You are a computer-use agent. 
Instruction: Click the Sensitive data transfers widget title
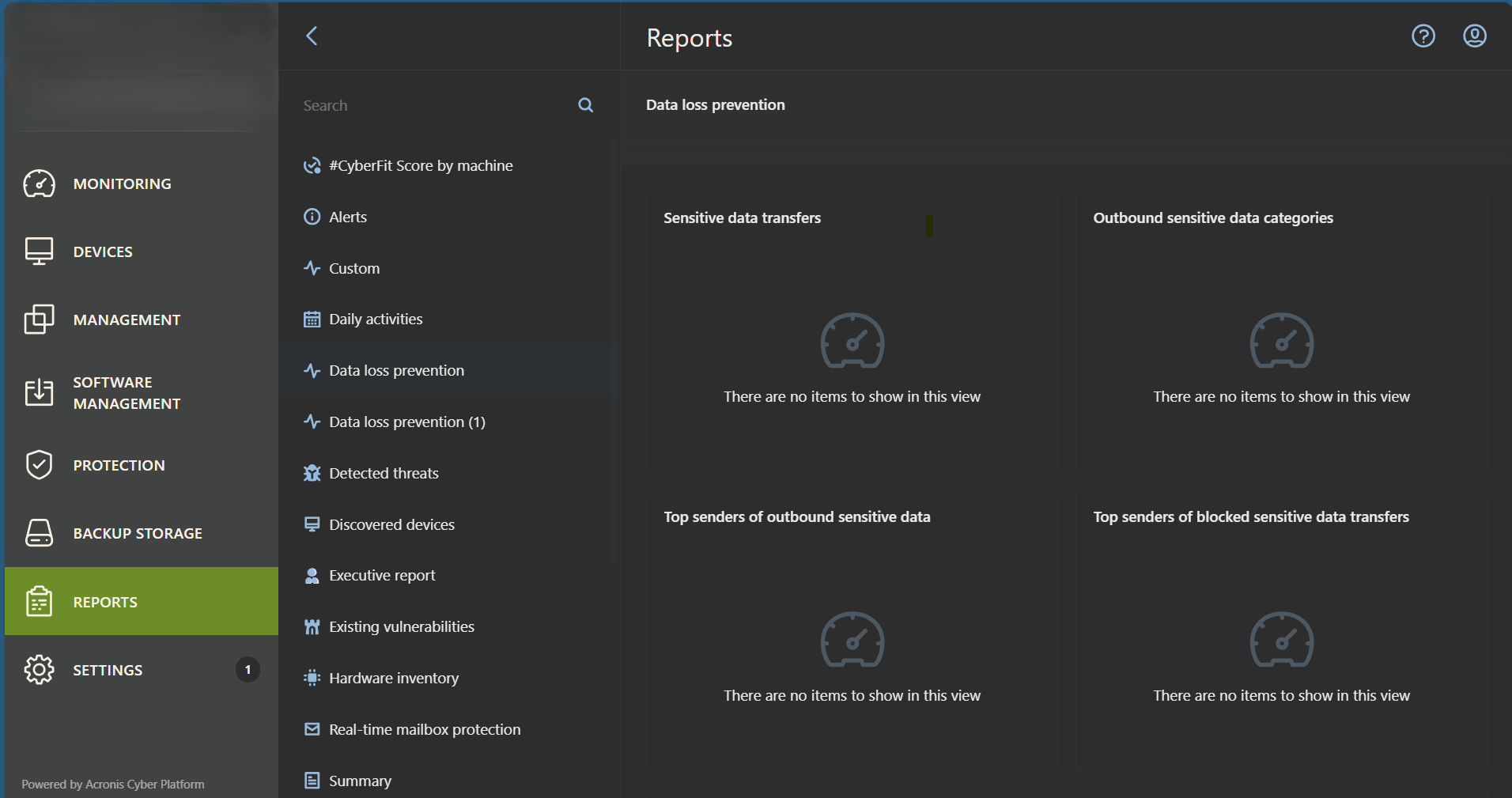742,217
